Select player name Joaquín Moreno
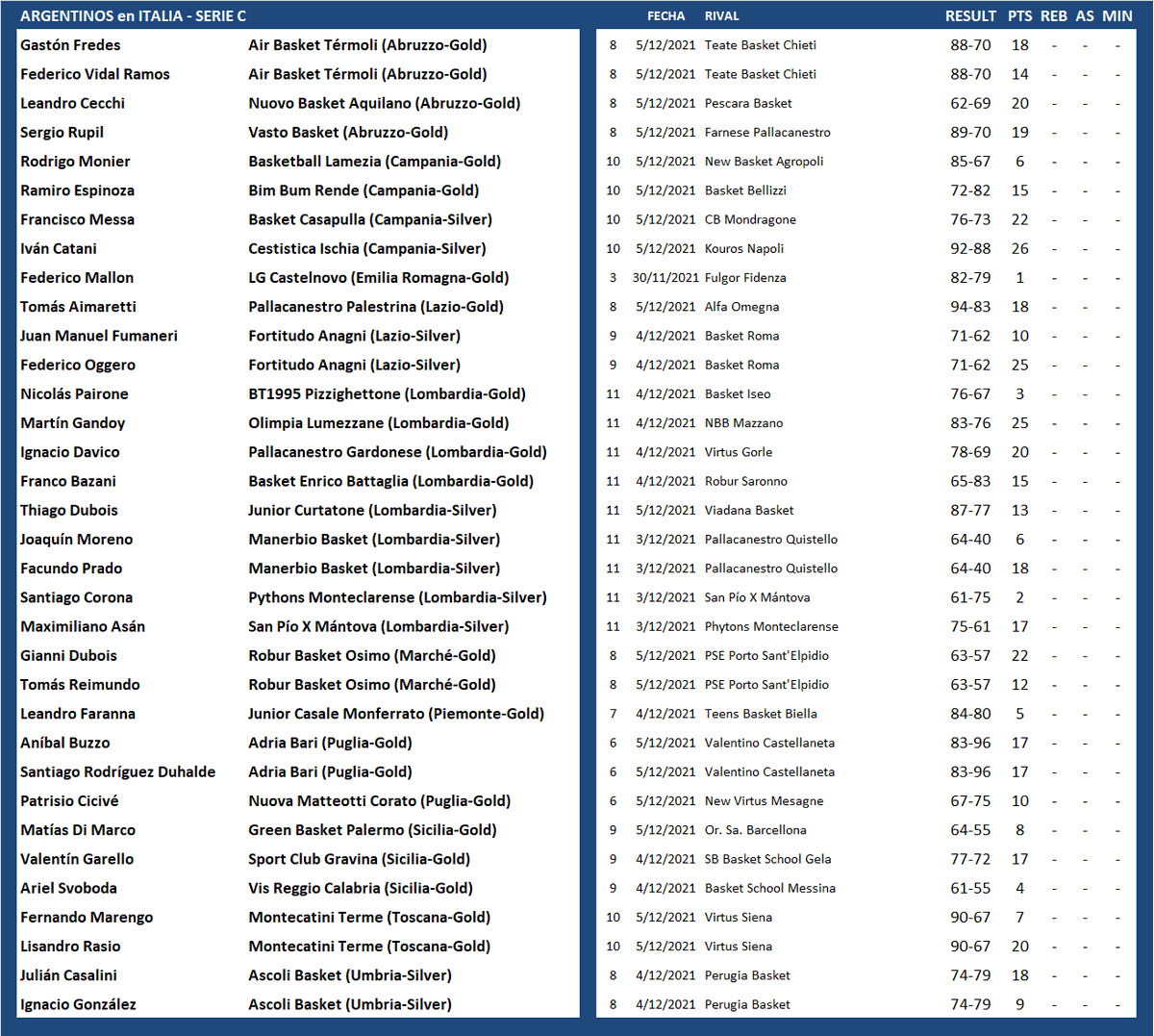This screenshot has height=1036, width=1154. (x=77, y=540)
